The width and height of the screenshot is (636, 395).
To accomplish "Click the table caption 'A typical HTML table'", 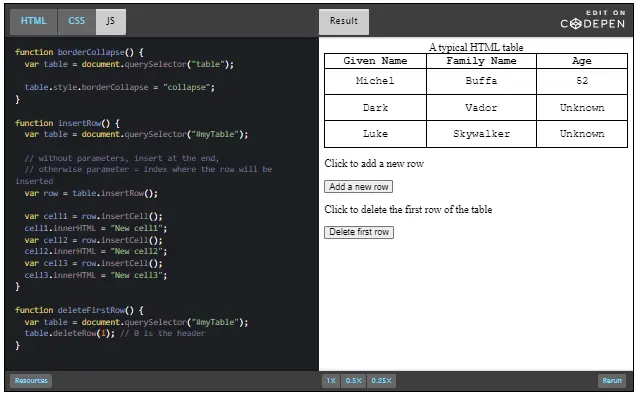I will coord(476,47).
